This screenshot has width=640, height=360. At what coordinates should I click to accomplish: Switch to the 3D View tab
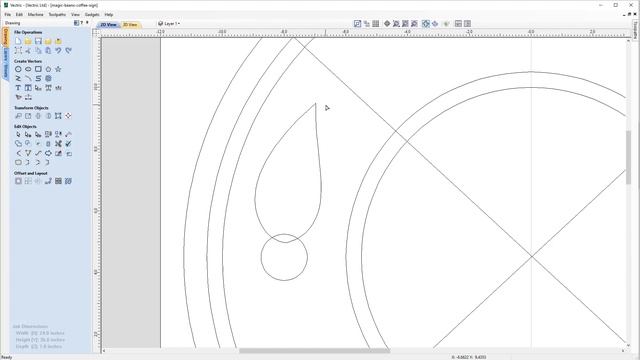point(130,24)
